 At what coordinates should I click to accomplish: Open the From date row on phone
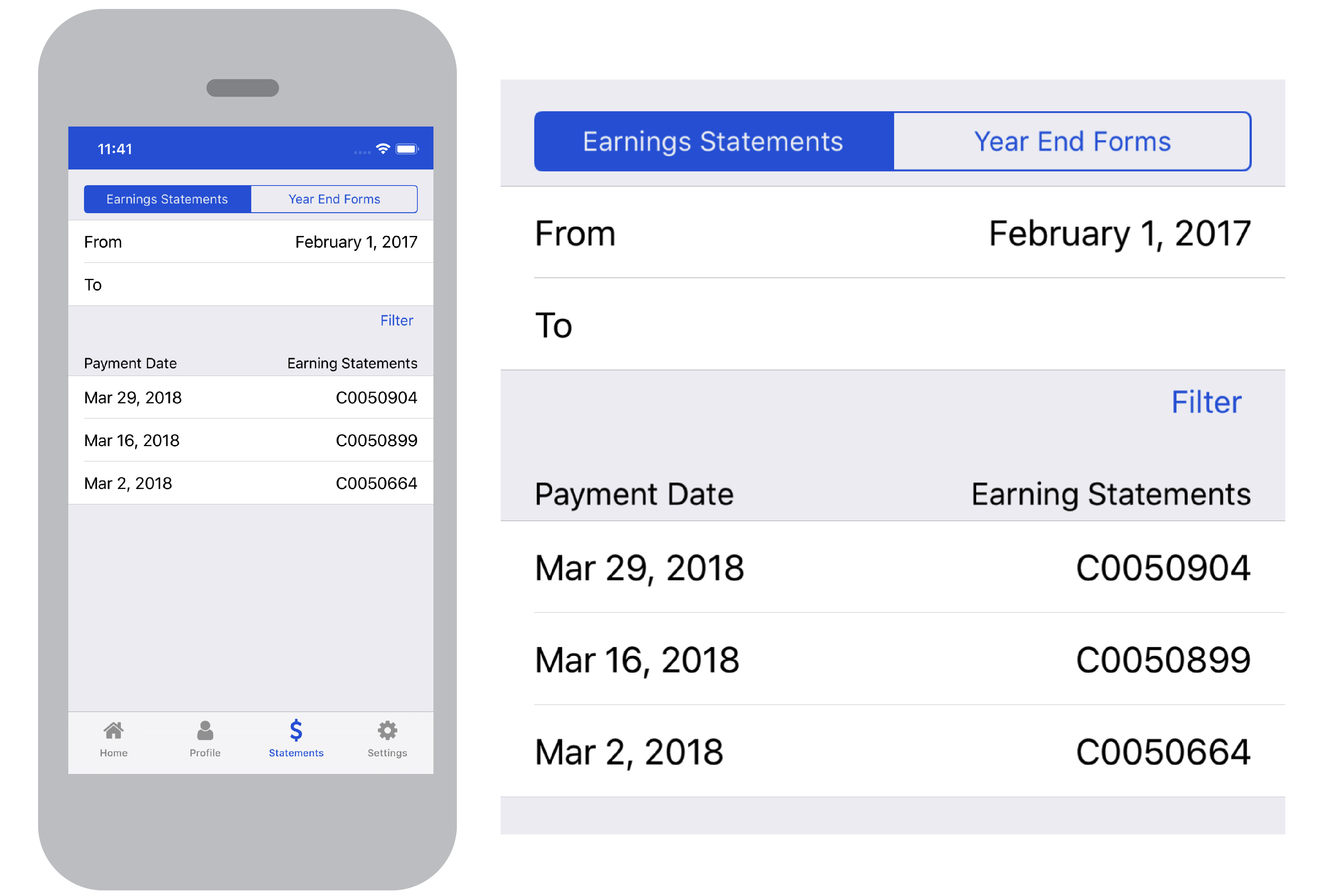point(251,242)
